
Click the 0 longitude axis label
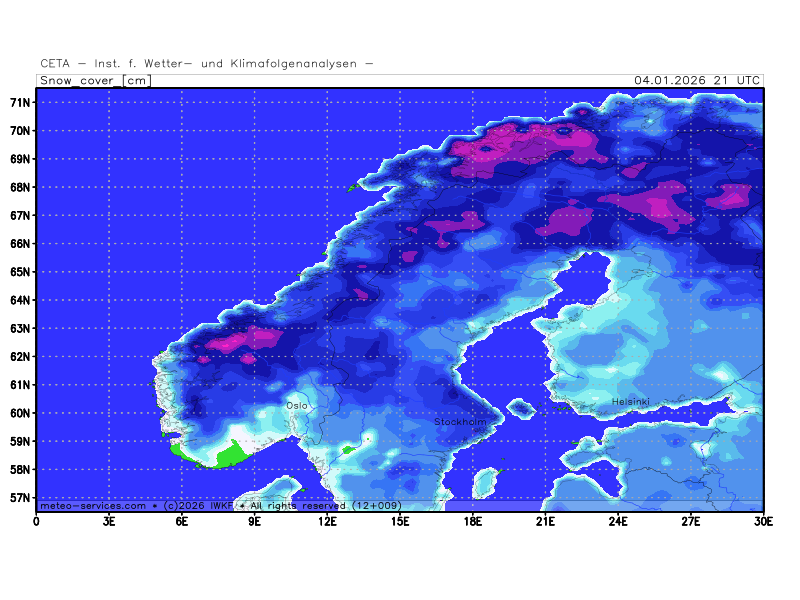[x=37, y=520]
